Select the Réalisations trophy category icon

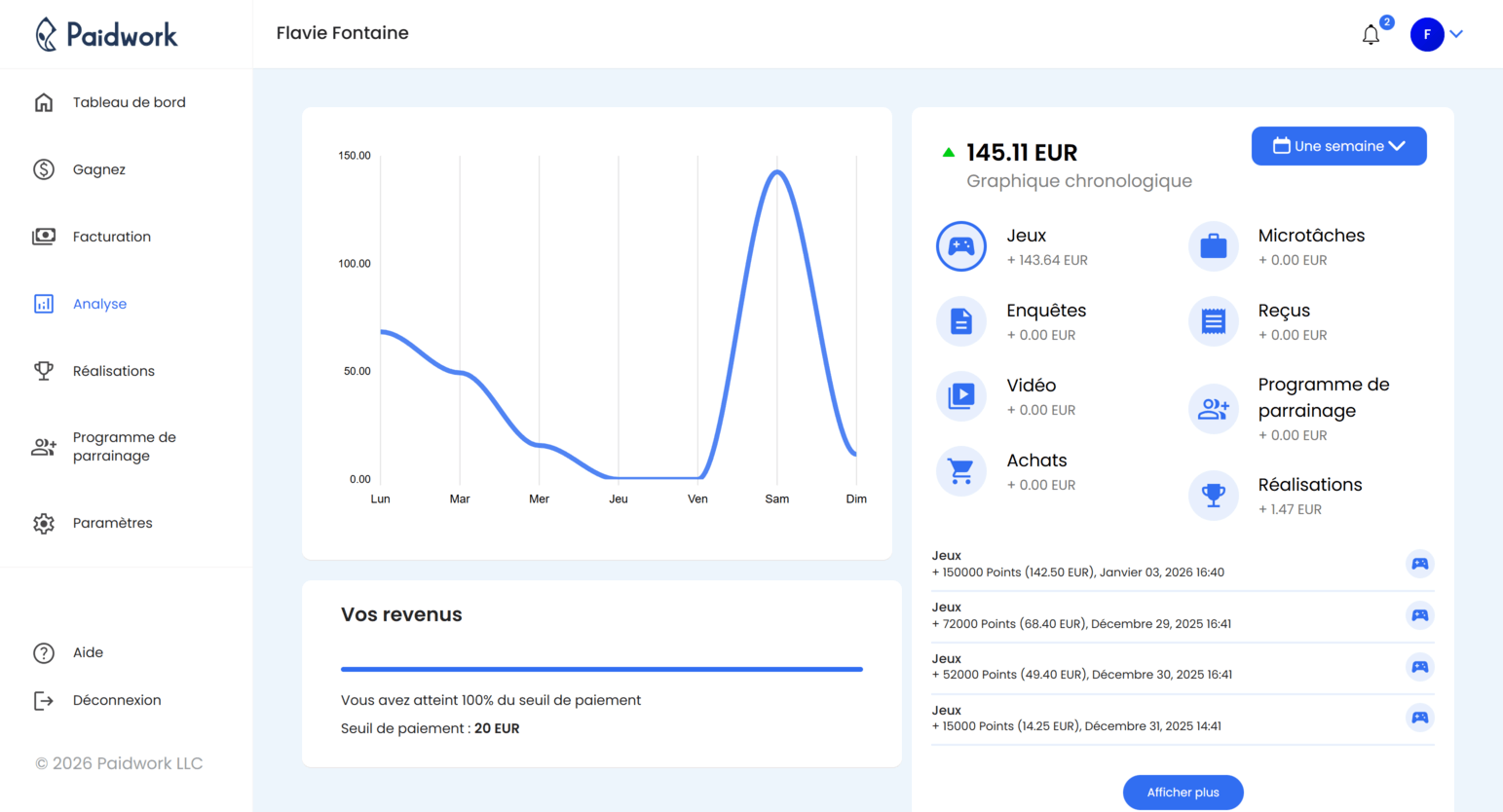pos(1213,496)
